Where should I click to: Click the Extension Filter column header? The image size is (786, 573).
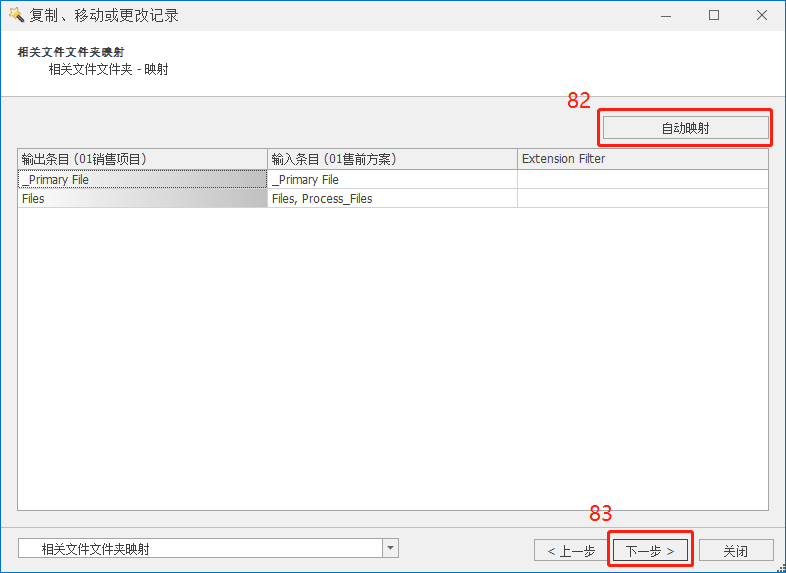642,159
